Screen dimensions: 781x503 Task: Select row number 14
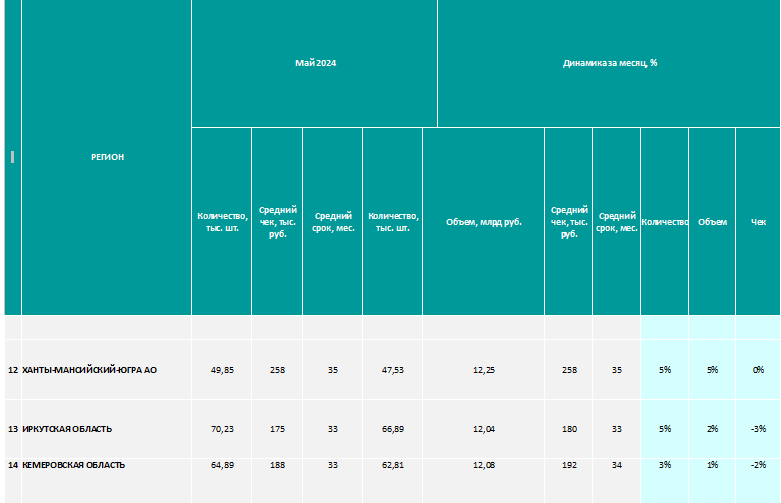[x=13, y=481]
